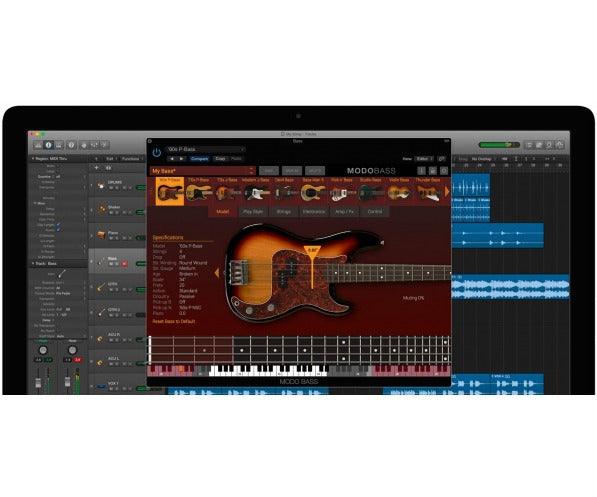Select the '60s P-Bass model thumbnail
The image size is (597, 497).
point(169,192)
